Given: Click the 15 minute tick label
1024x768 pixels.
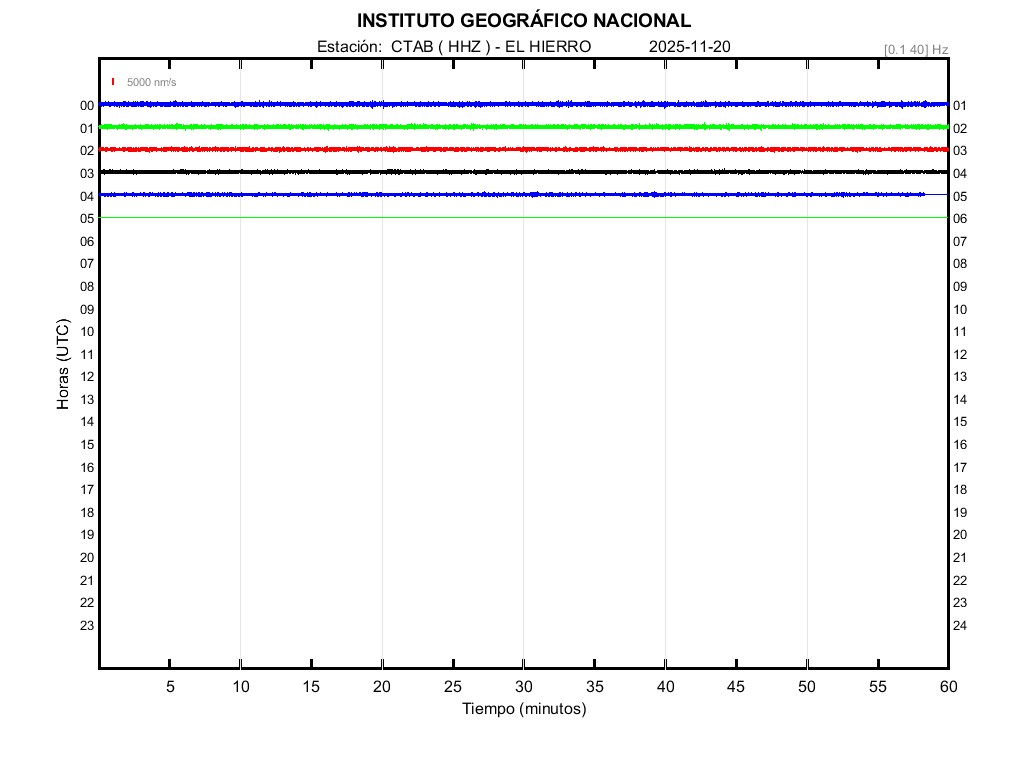Looking at the screenshot, I should coord(311,686).
